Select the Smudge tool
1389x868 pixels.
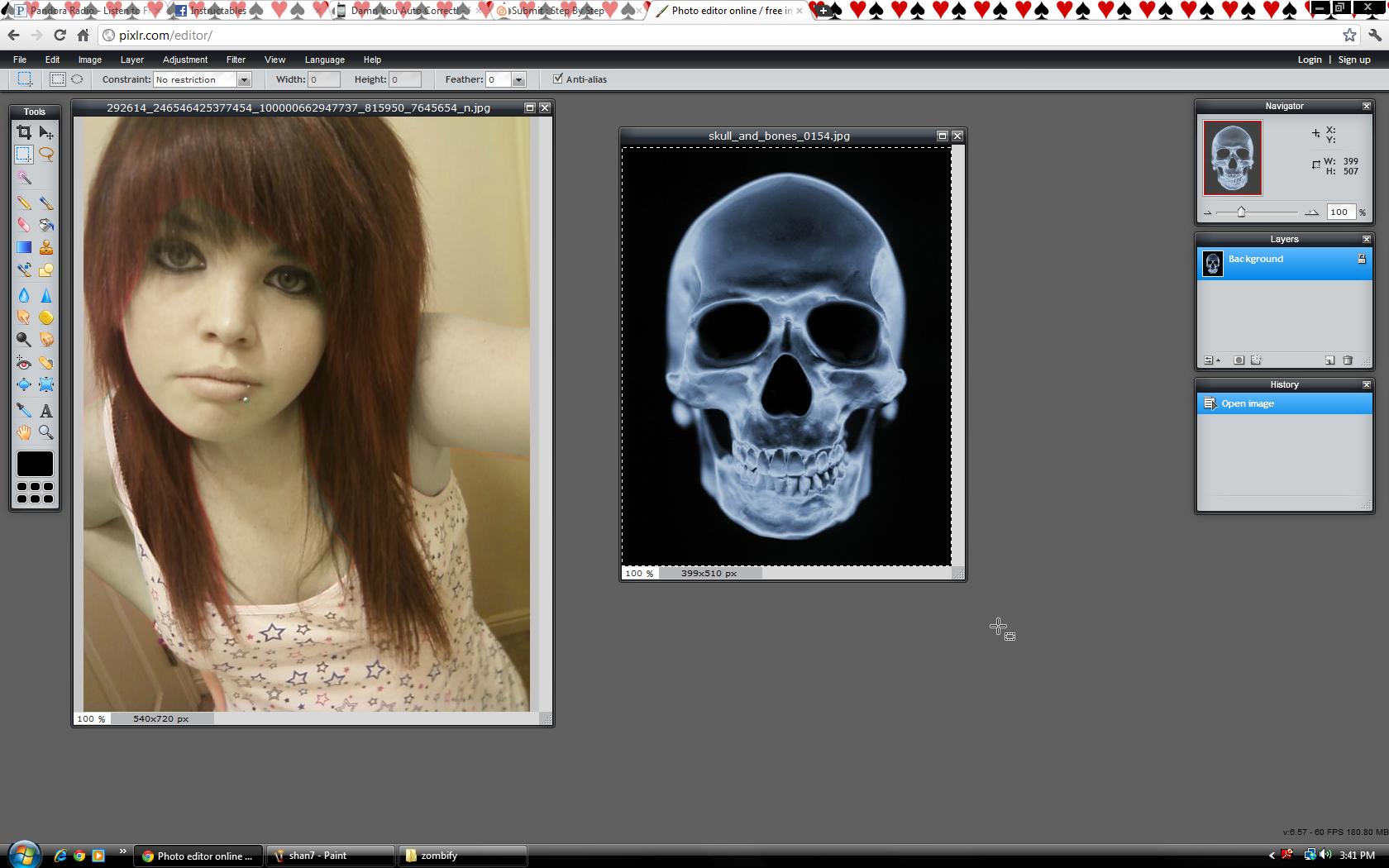click(24, 317)
